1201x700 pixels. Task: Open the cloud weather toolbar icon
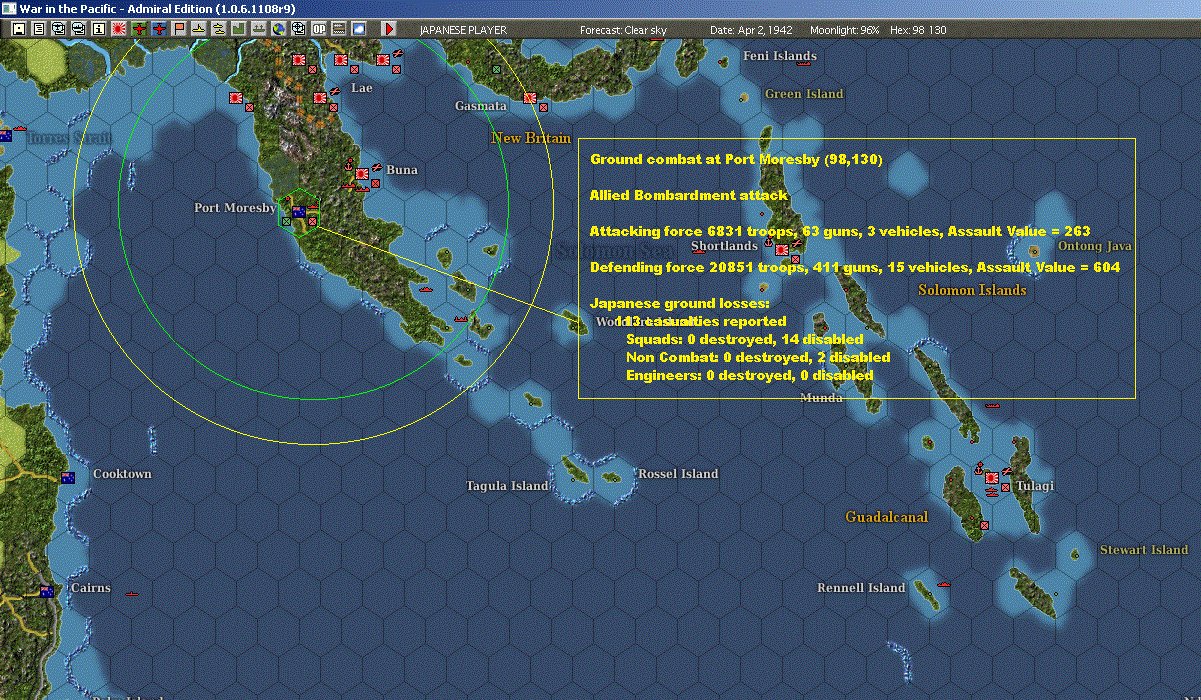(x=358, y=29)
